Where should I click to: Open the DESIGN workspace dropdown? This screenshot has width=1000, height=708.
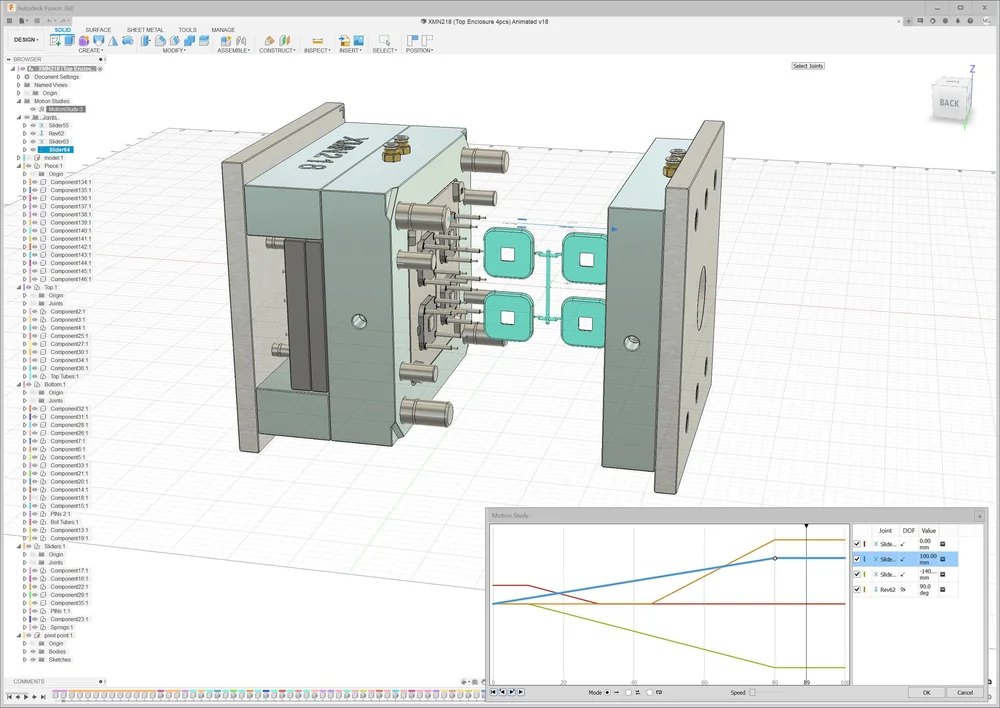point(25,40)
